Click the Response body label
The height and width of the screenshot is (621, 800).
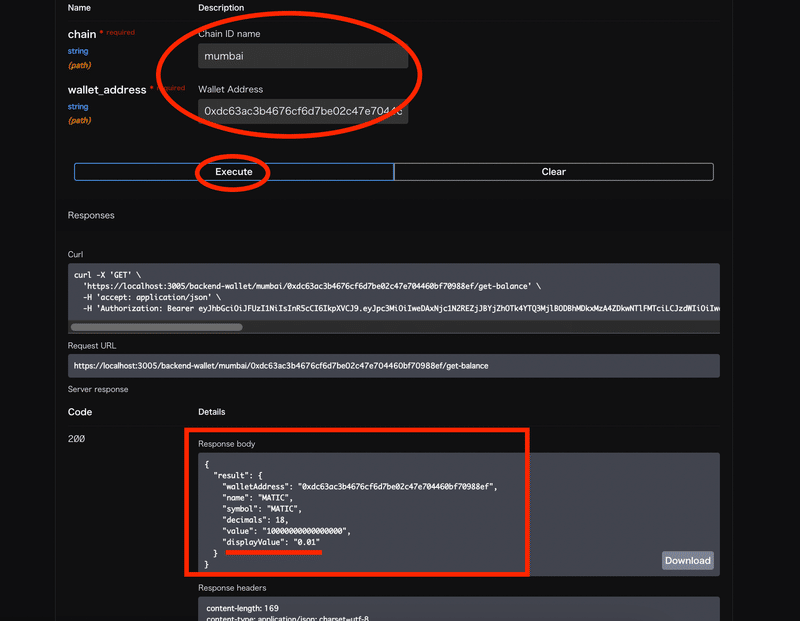pos(227,444)
